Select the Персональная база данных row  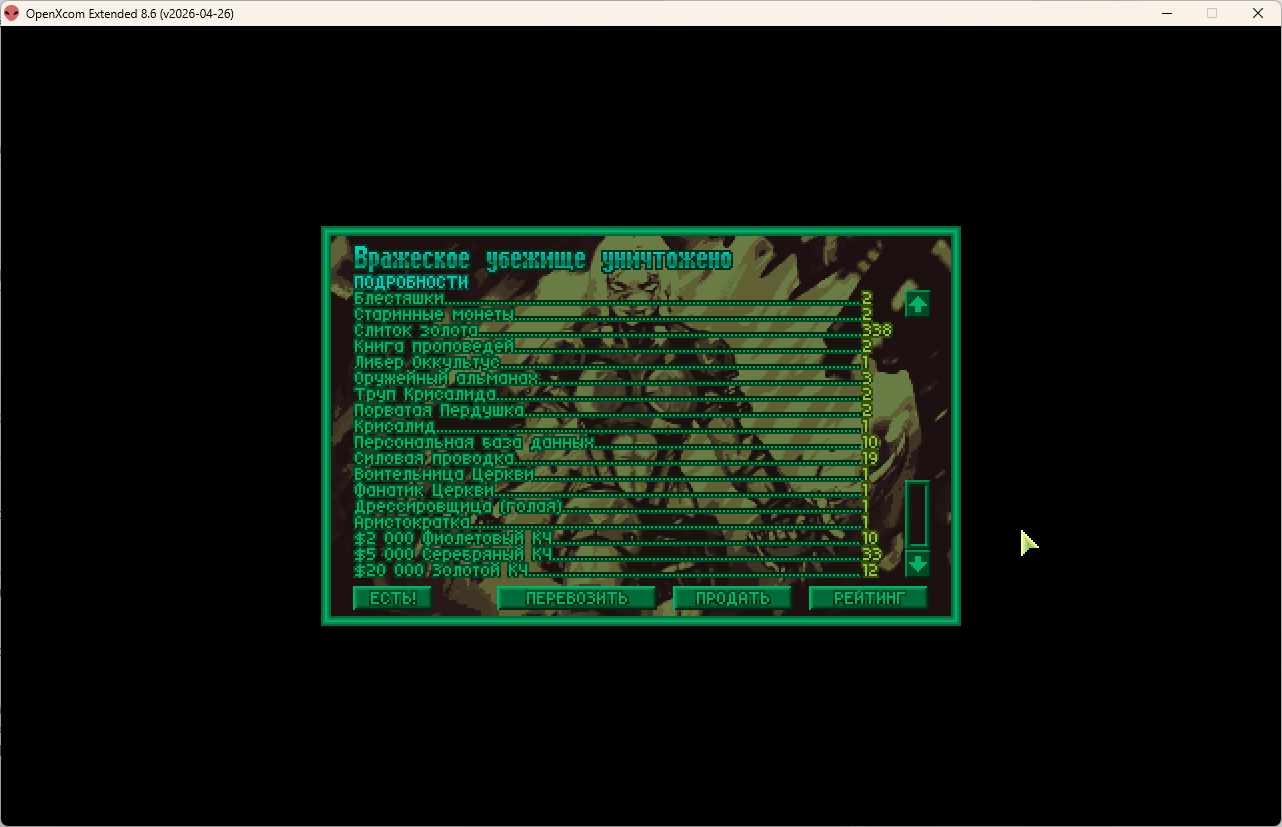click(623, 442)
